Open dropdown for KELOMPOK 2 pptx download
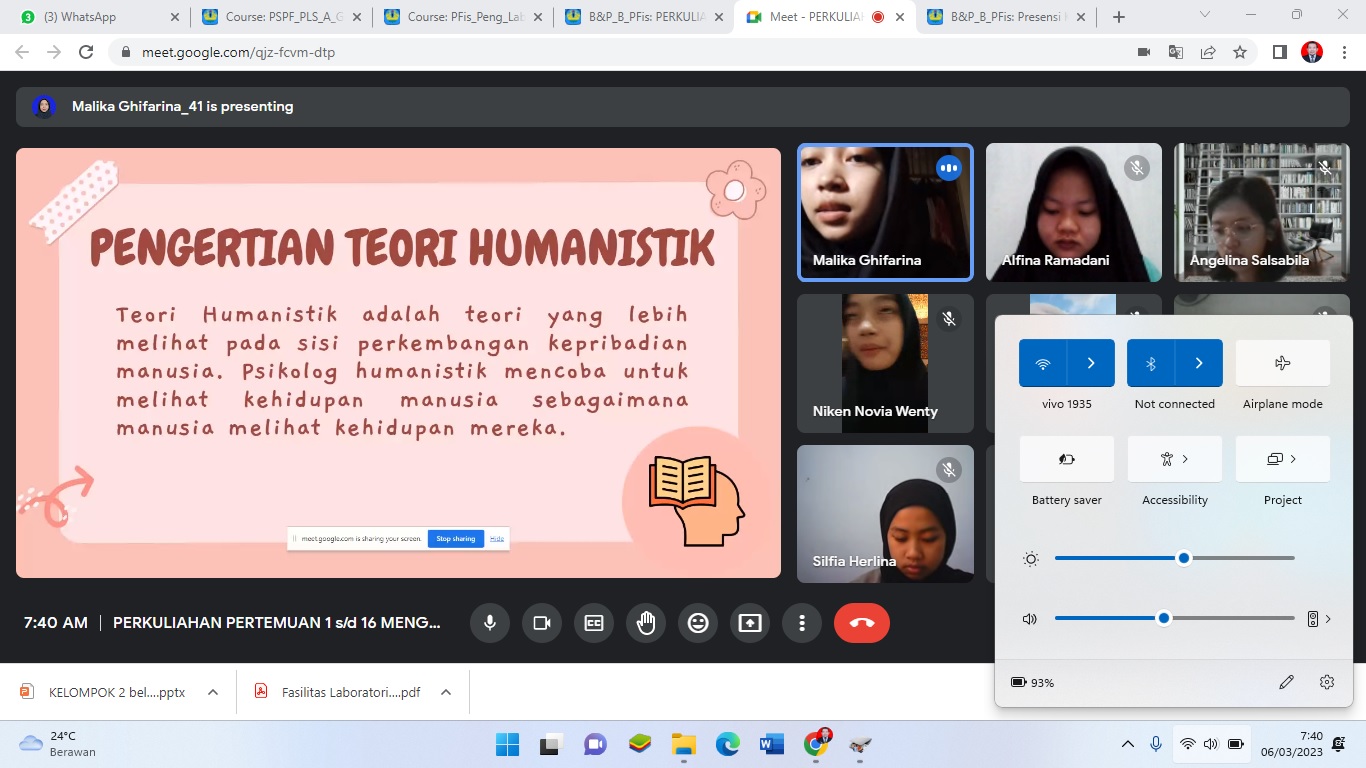Image resolution: width=1366 pixels, height=768 pixels. (x=213, y=692)
